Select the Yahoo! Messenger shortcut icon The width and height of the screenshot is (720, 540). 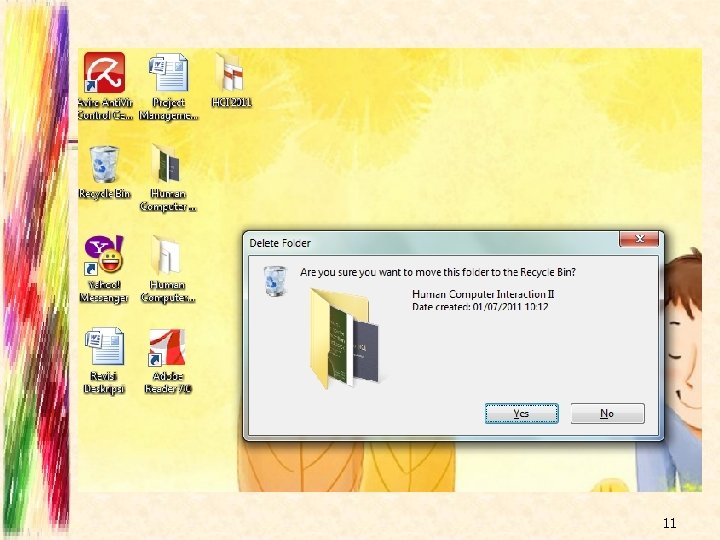click(x=104, y=255)
